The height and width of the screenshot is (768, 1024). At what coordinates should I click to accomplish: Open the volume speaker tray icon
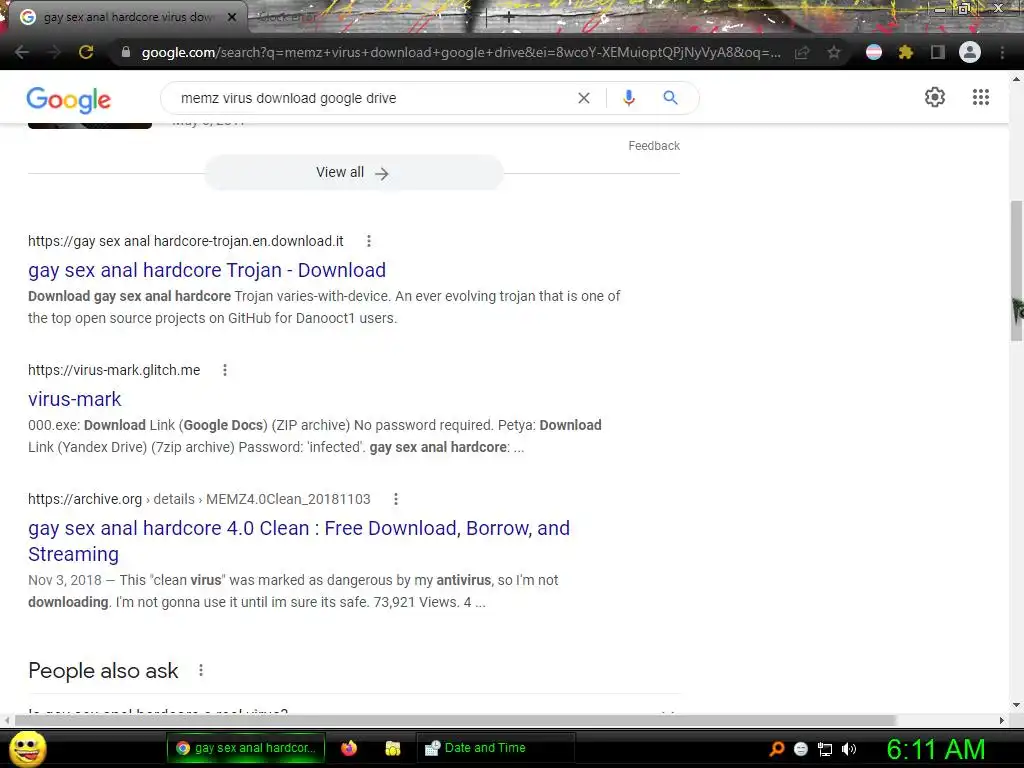tap(849, 749)
